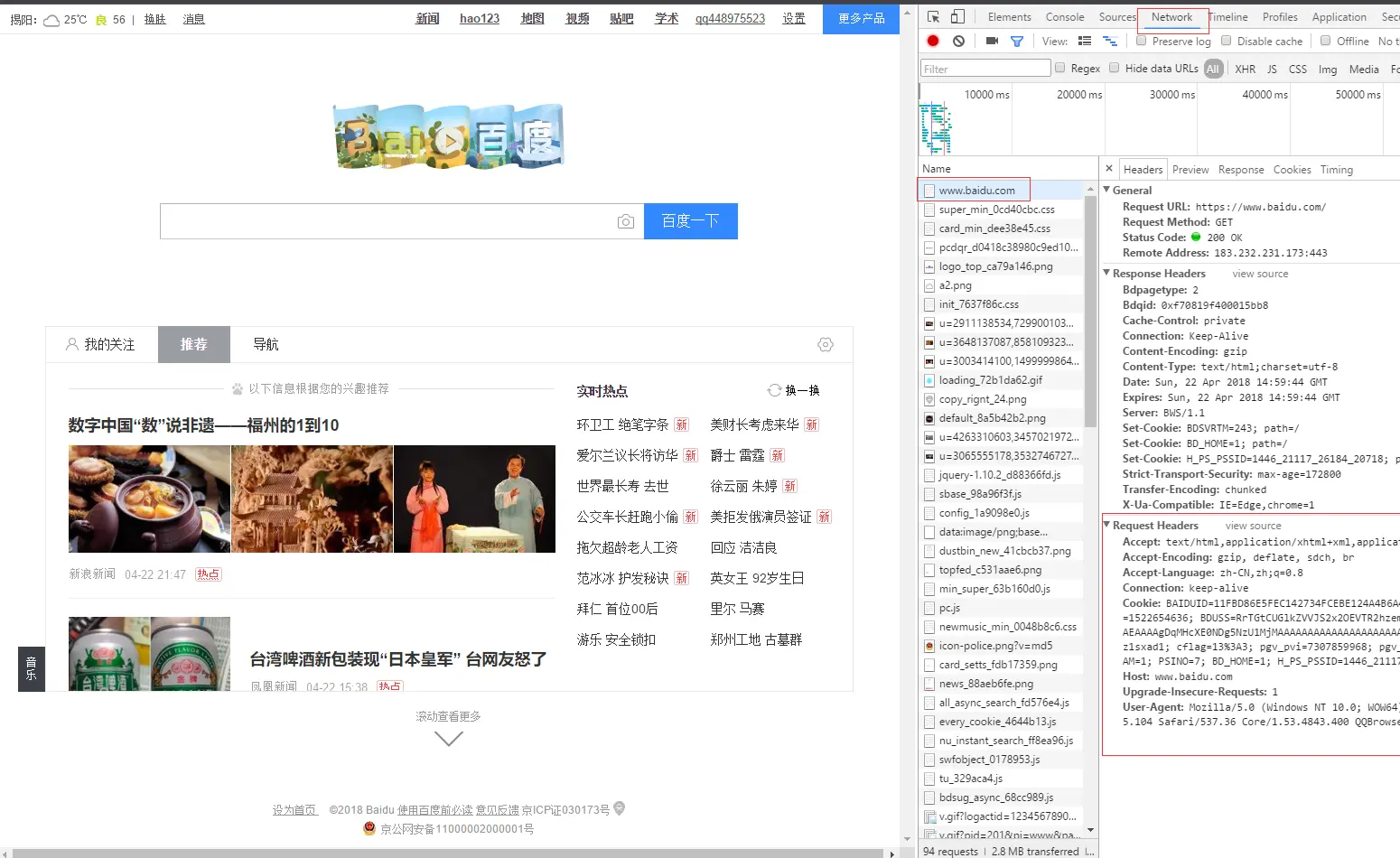The image size is (1400, 858).
Task: Click the icon of icon-police.png request
Action: coord(929,646)
